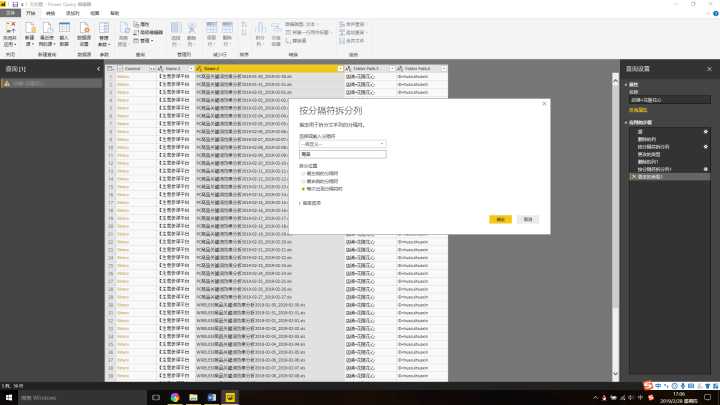Open the File (文件) ribbon tab
720x405 pixels.
coord(10,13)
